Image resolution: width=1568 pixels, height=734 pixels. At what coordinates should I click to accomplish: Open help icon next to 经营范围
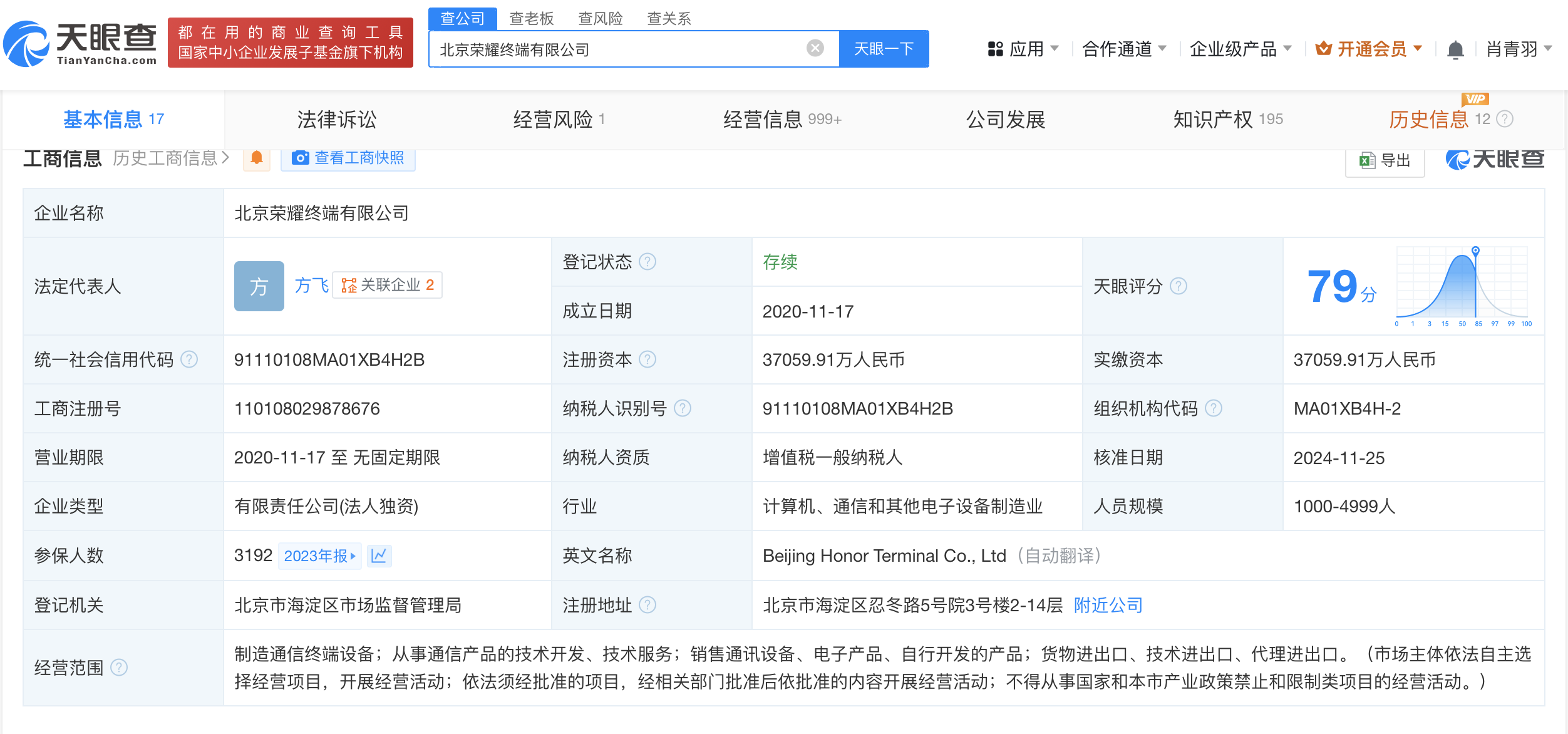click(119, 668)
